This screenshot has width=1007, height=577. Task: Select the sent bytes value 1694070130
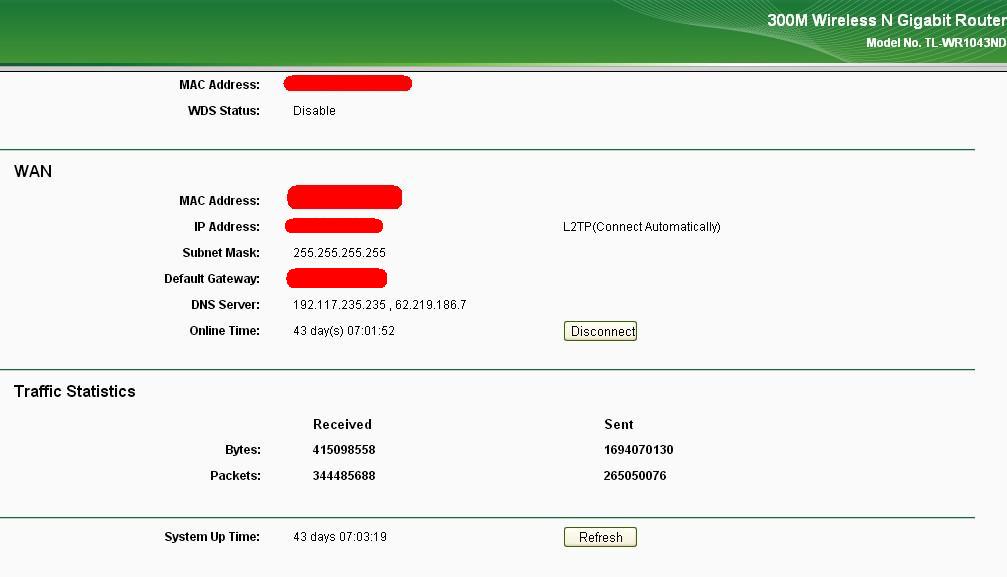click(638, 450)
